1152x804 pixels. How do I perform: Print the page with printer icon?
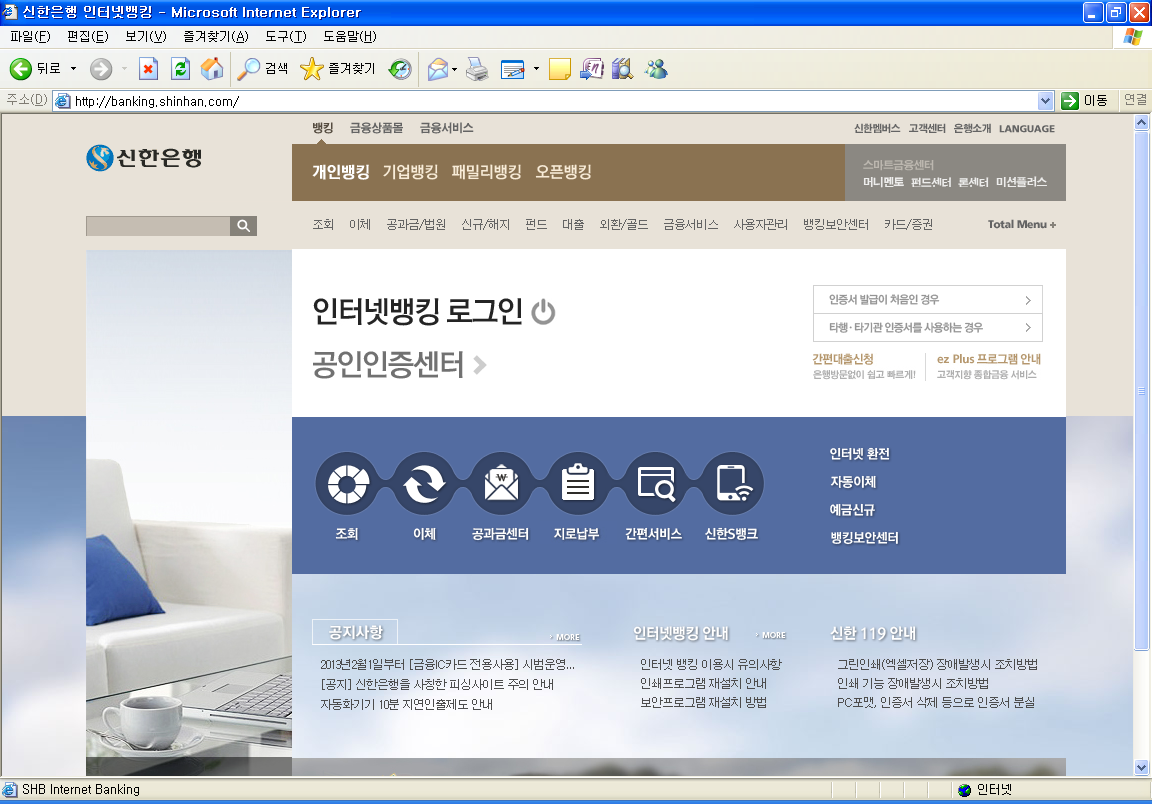click(478, 69)
